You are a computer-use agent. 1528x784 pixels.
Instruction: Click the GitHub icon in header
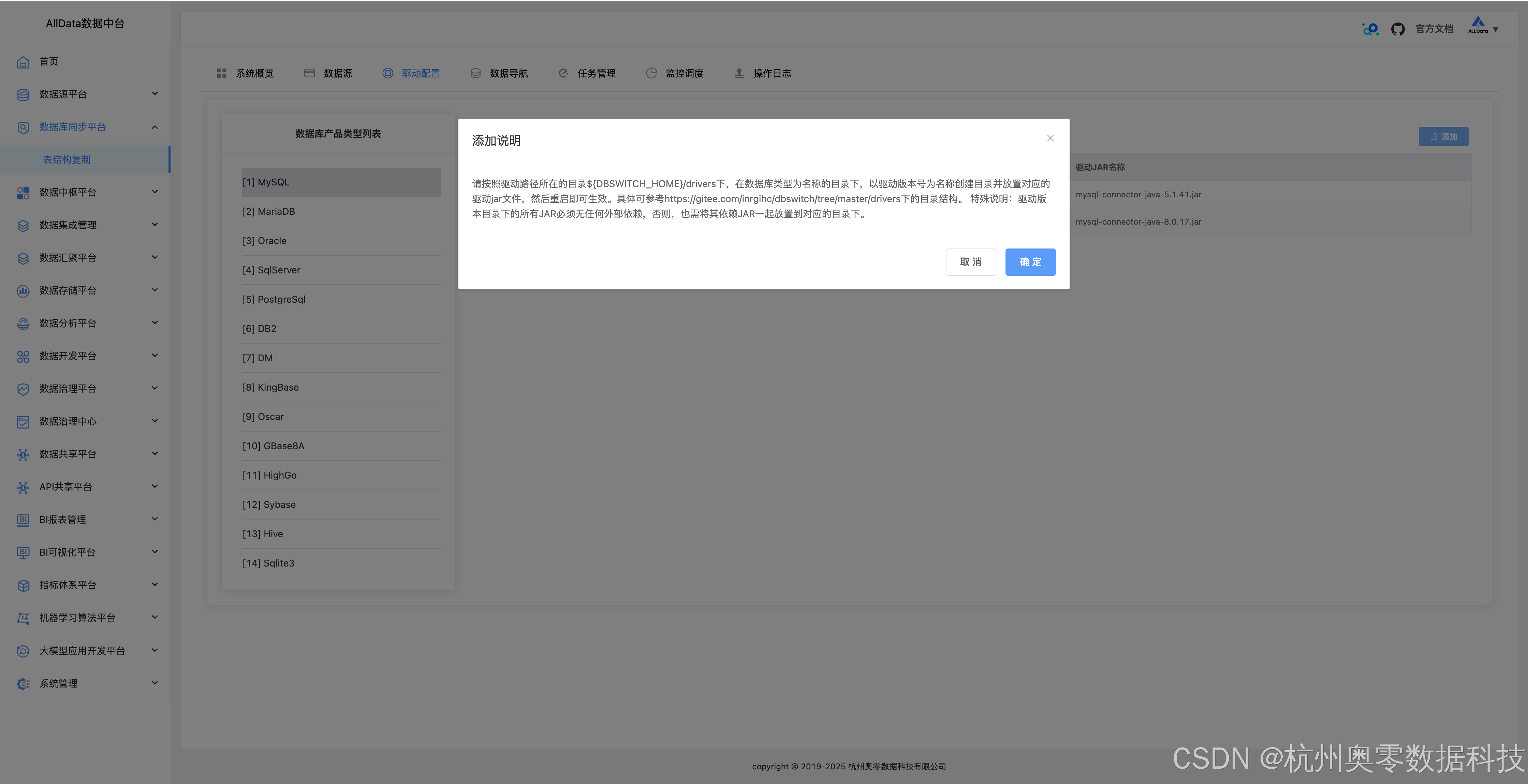pyautogui.click(x=1397, y=29)
